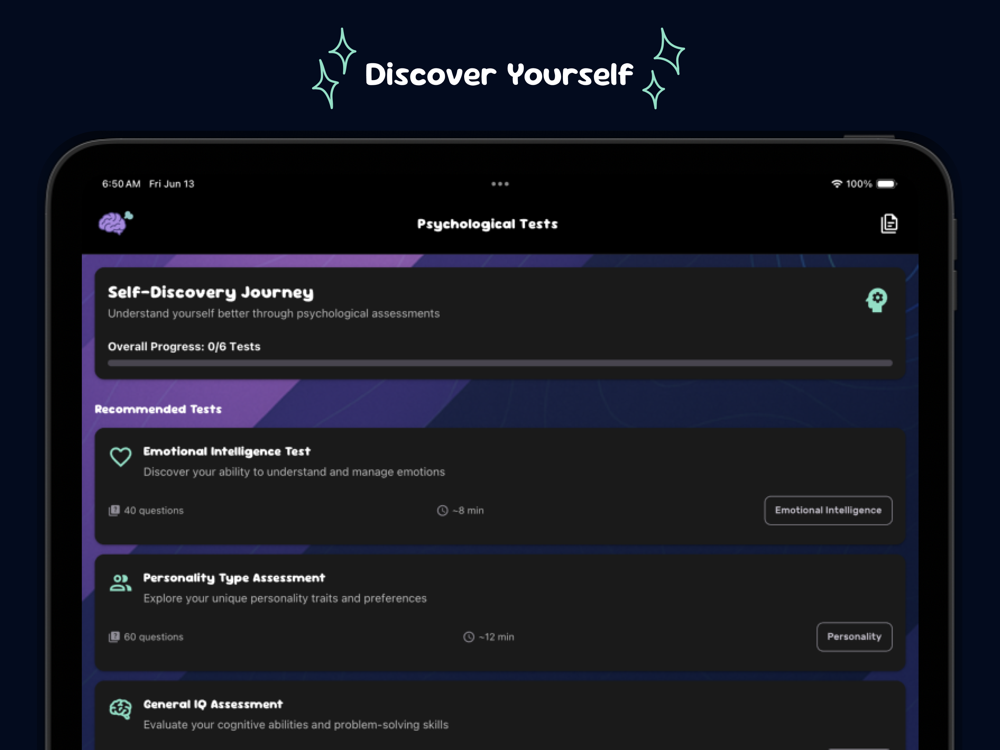Tap the questions icon beside 40 questions

(114, 510)
